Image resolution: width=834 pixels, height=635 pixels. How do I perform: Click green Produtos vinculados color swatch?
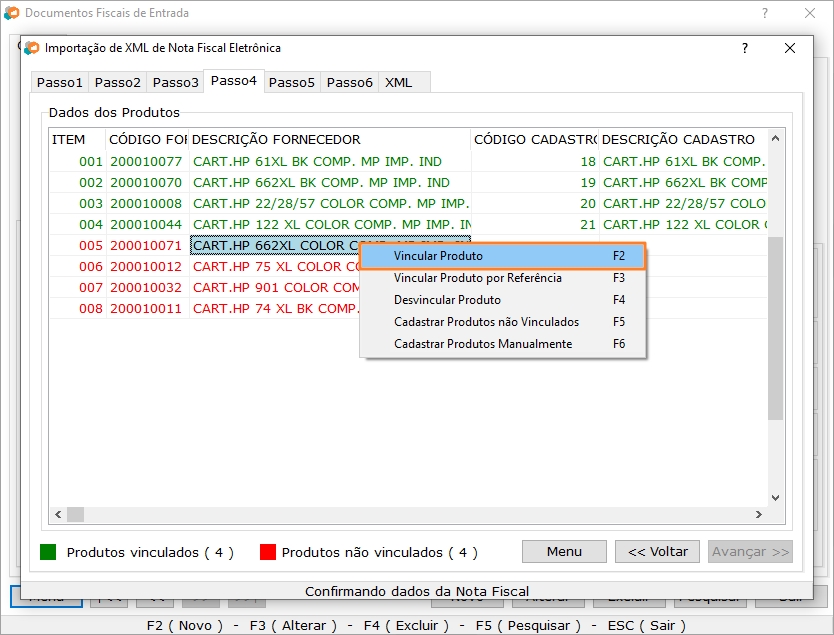48,552
